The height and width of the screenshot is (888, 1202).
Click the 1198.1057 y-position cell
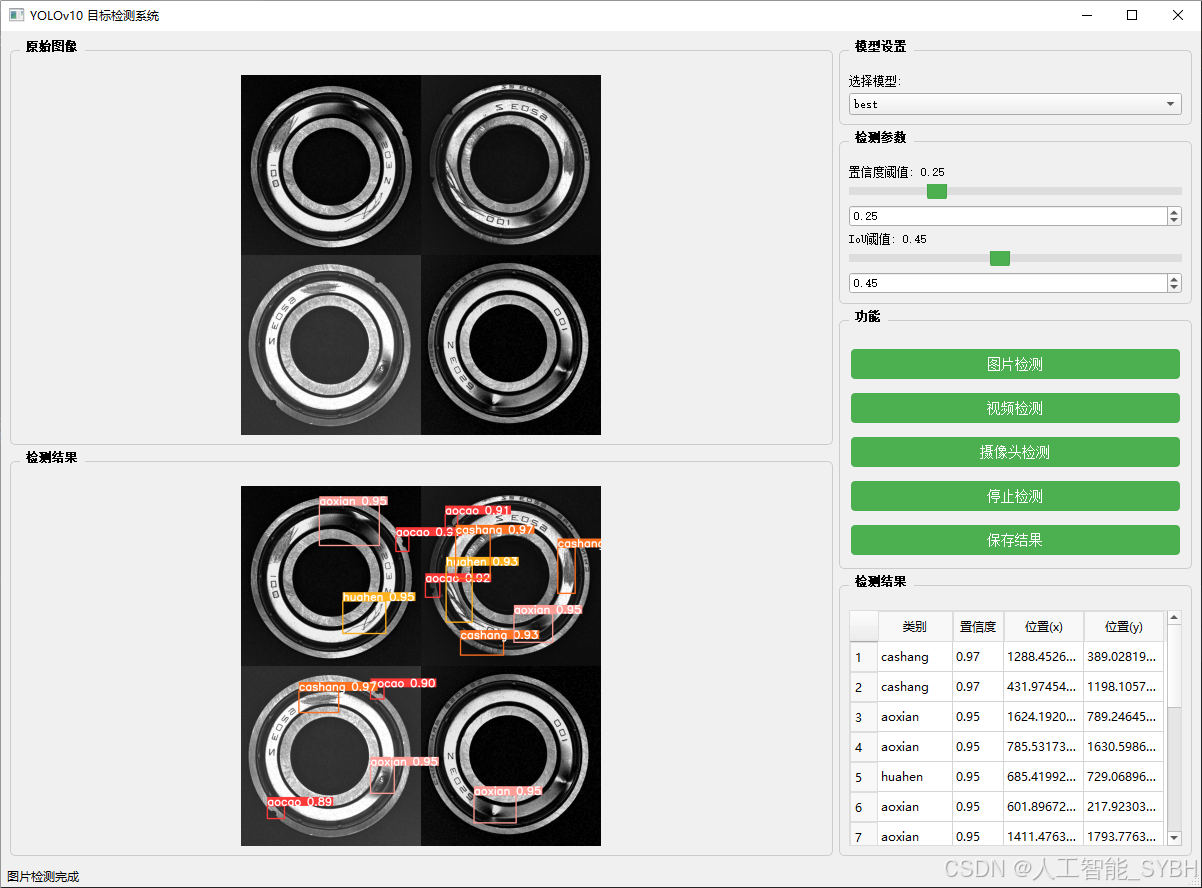(x=1123, y=687)
